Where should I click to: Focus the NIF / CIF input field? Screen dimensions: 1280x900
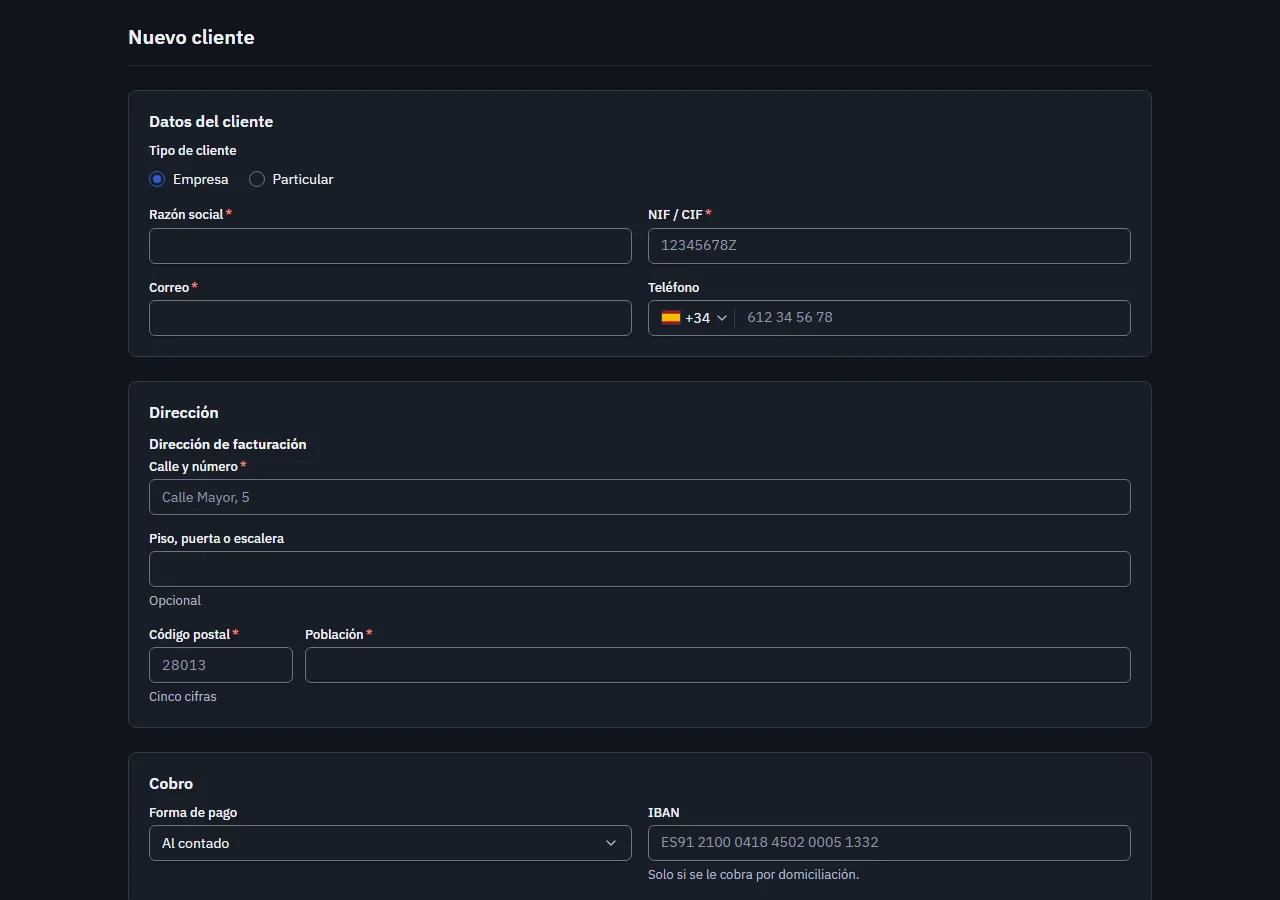(x=889, y=246)
